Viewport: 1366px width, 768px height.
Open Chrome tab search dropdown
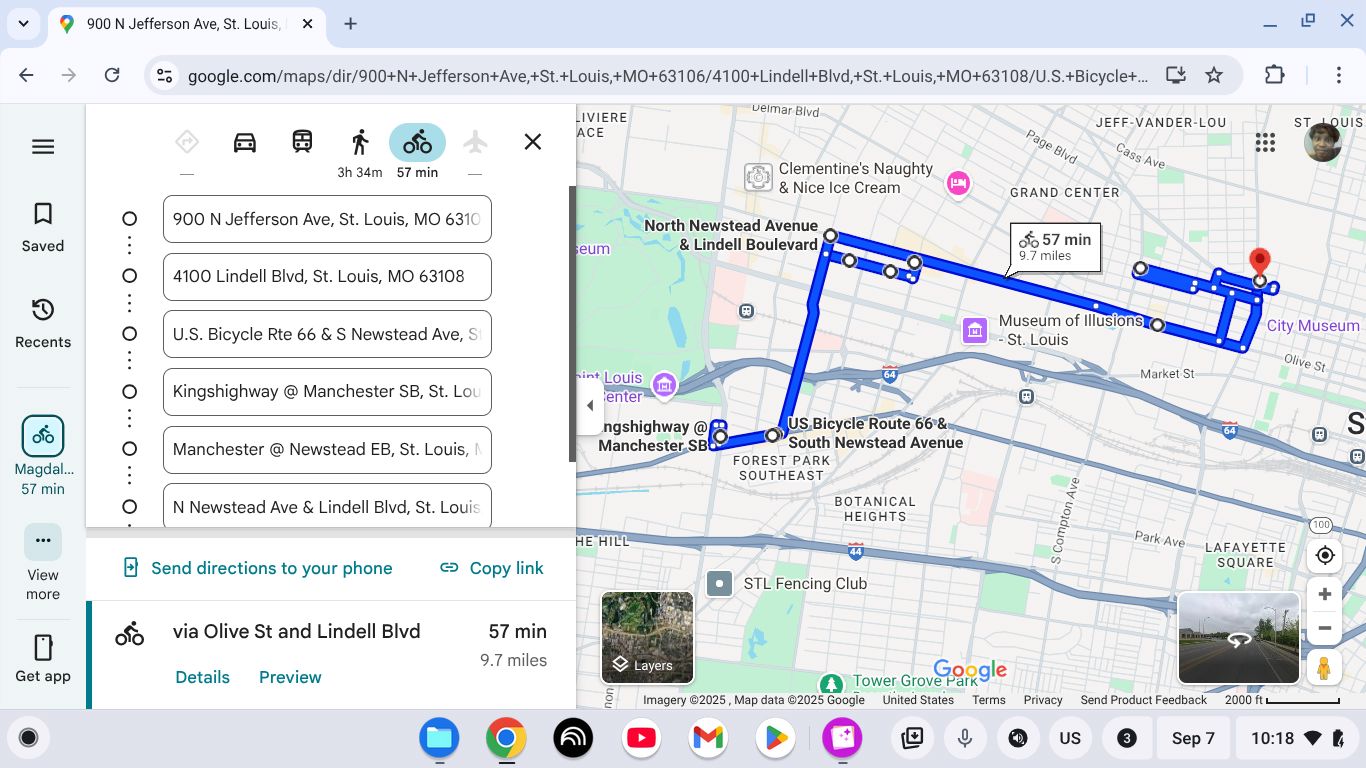click(x=23, y=24)
